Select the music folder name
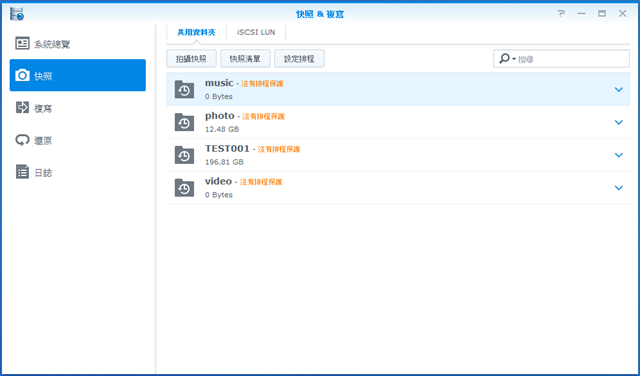Screen dimensions: 640x376 click(219, 83)
